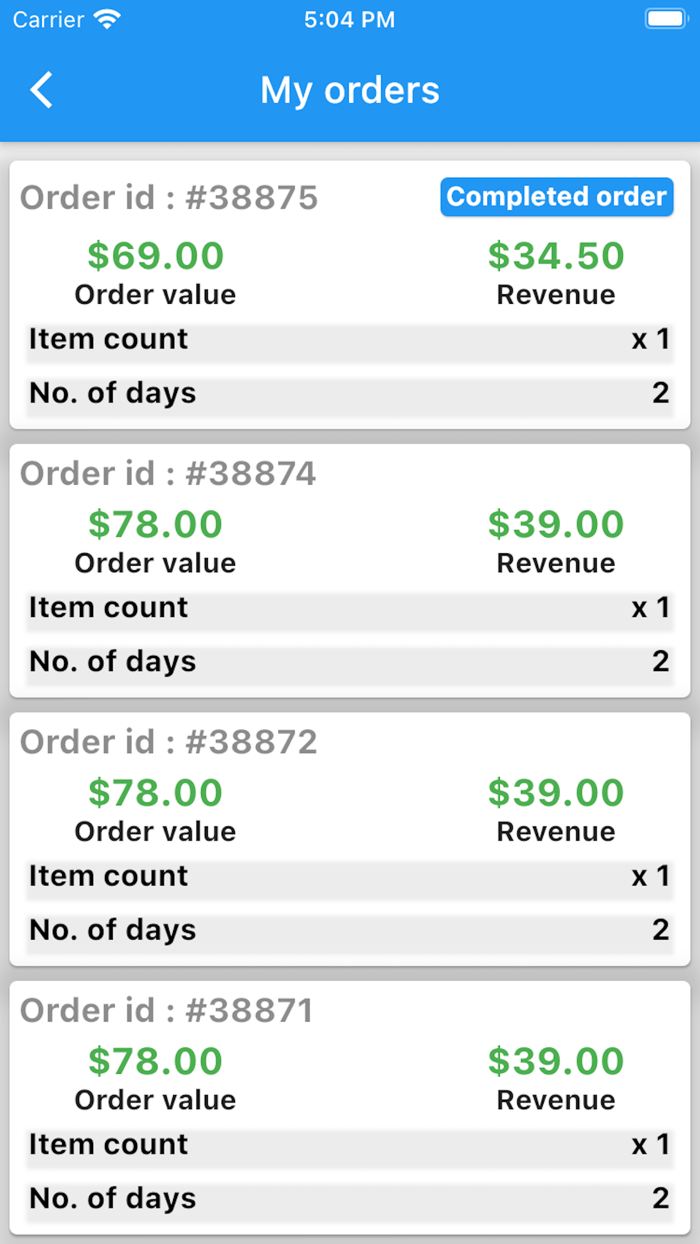Click Item count row of order #38871
Viewport: 700px width, 1244px height.
[349, 1145]
